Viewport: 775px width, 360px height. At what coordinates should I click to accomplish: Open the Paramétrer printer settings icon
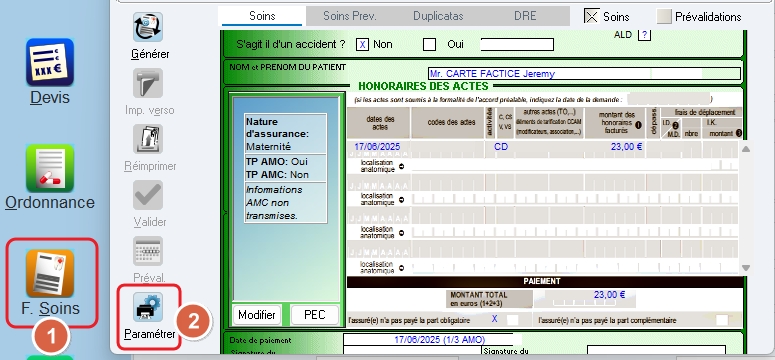point(148,307)
